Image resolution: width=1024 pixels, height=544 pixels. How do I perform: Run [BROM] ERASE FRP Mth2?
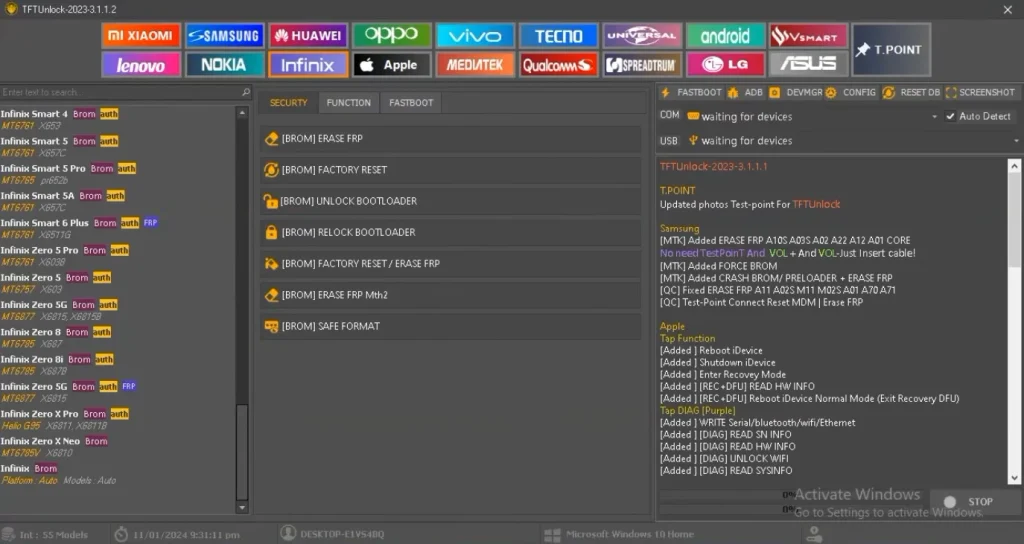(450, 295)
